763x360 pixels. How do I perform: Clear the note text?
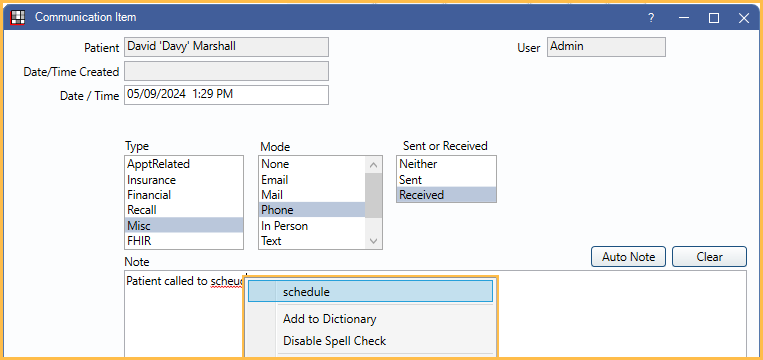(x=709, y=256)
